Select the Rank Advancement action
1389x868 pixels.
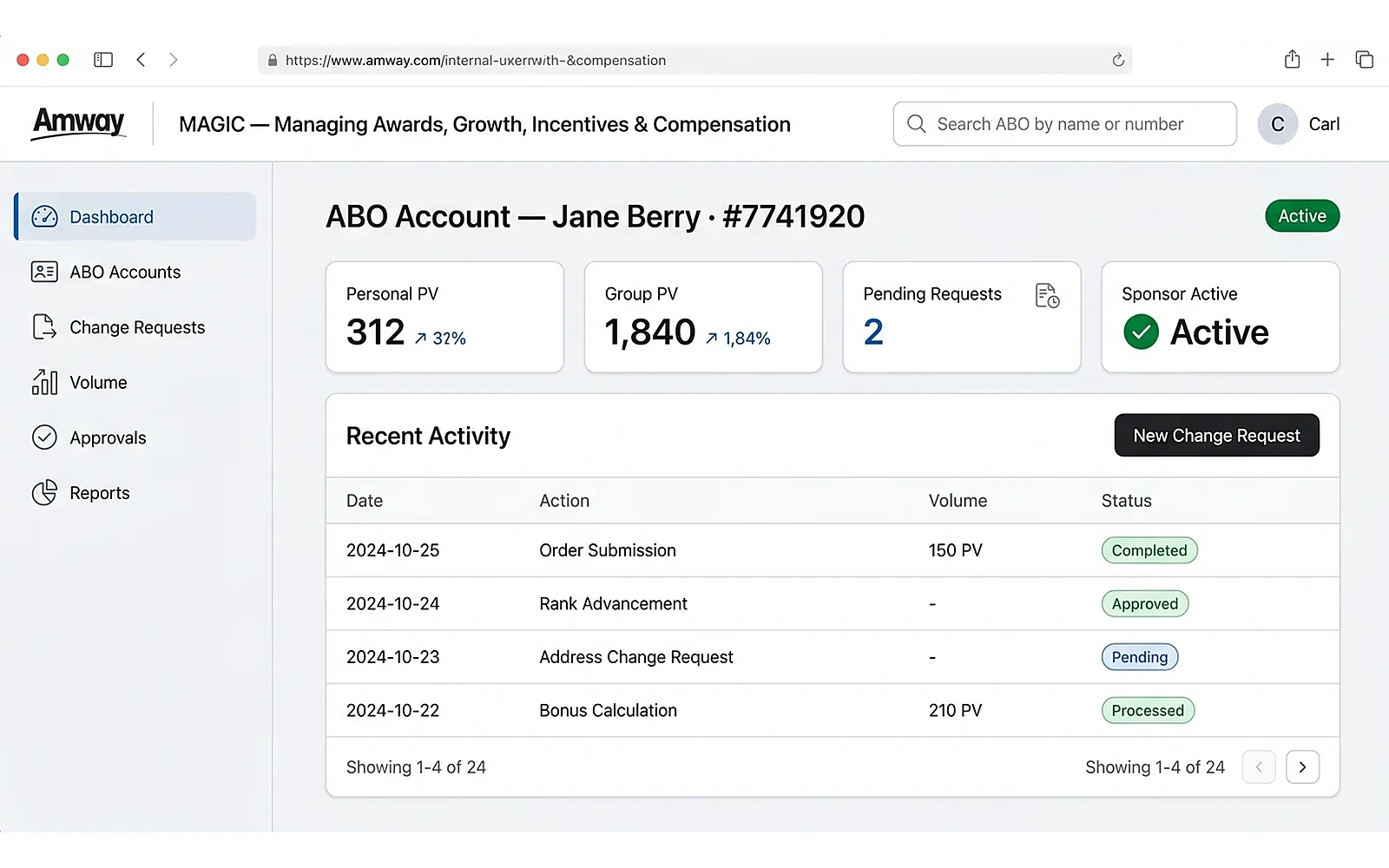click(613, 603)
